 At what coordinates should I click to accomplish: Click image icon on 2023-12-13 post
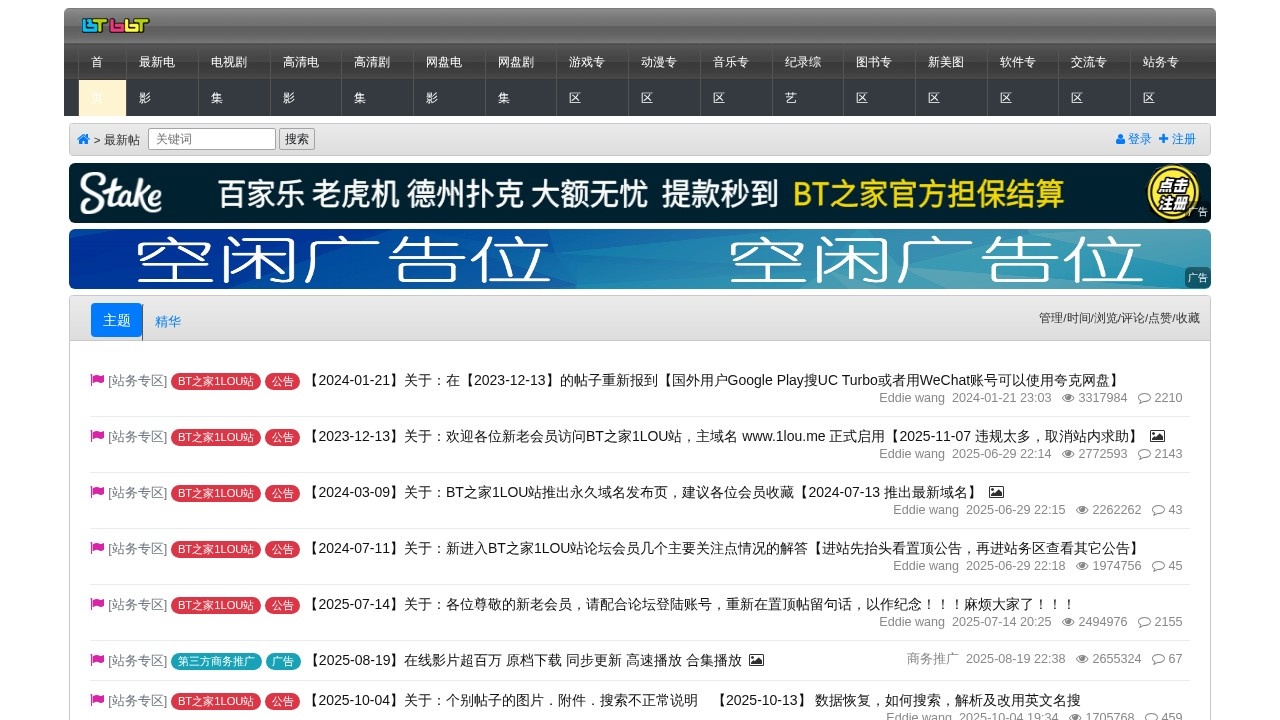(1157, 436)
